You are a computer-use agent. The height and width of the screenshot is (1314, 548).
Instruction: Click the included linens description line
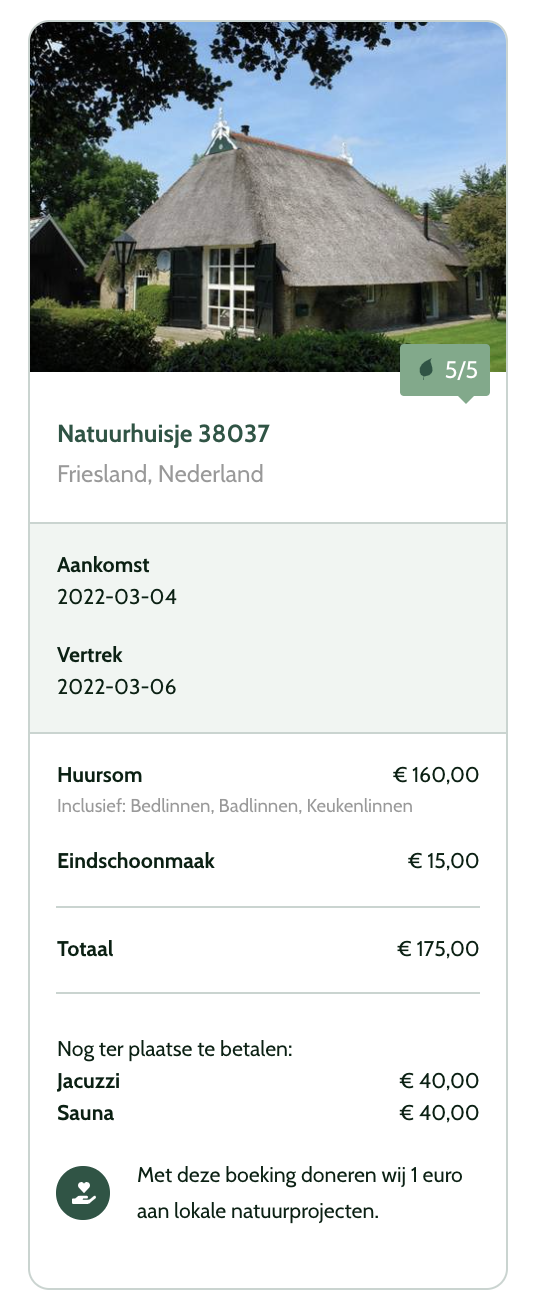(x=235, y=806)
